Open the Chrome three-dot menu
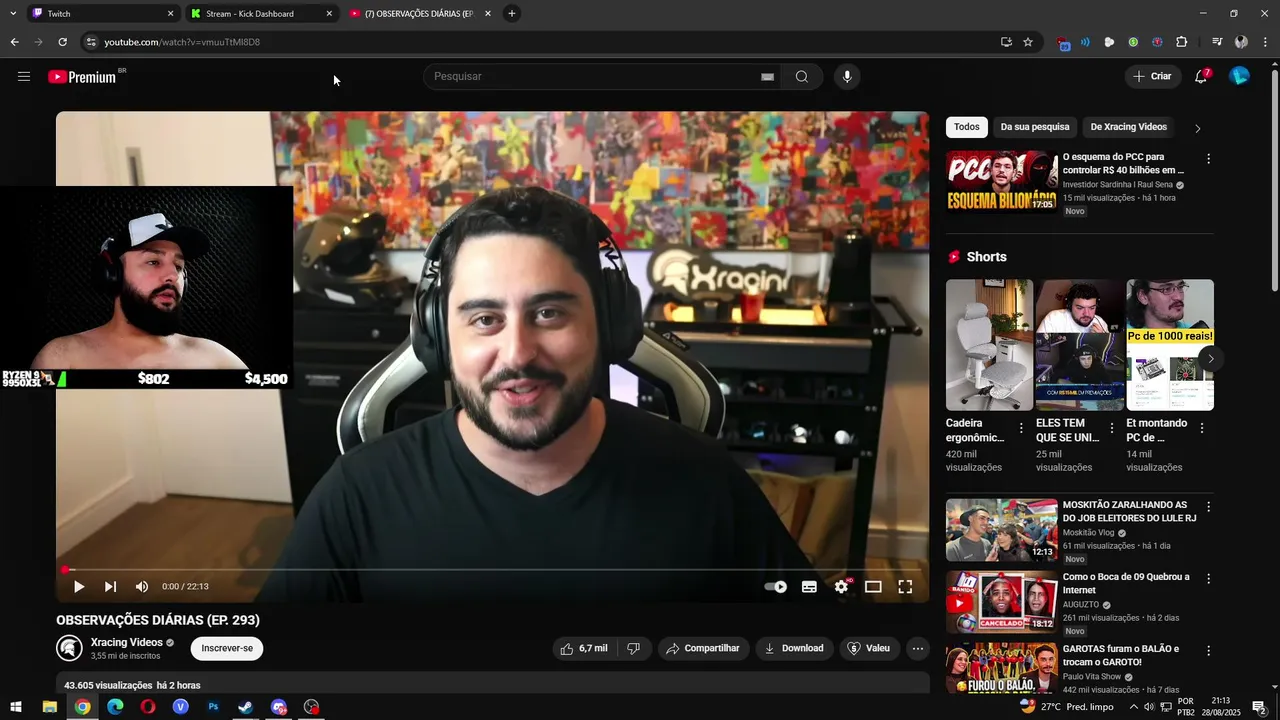Image resolution: width=1280 pixels, height=720 pixels. pos(1266,42)
